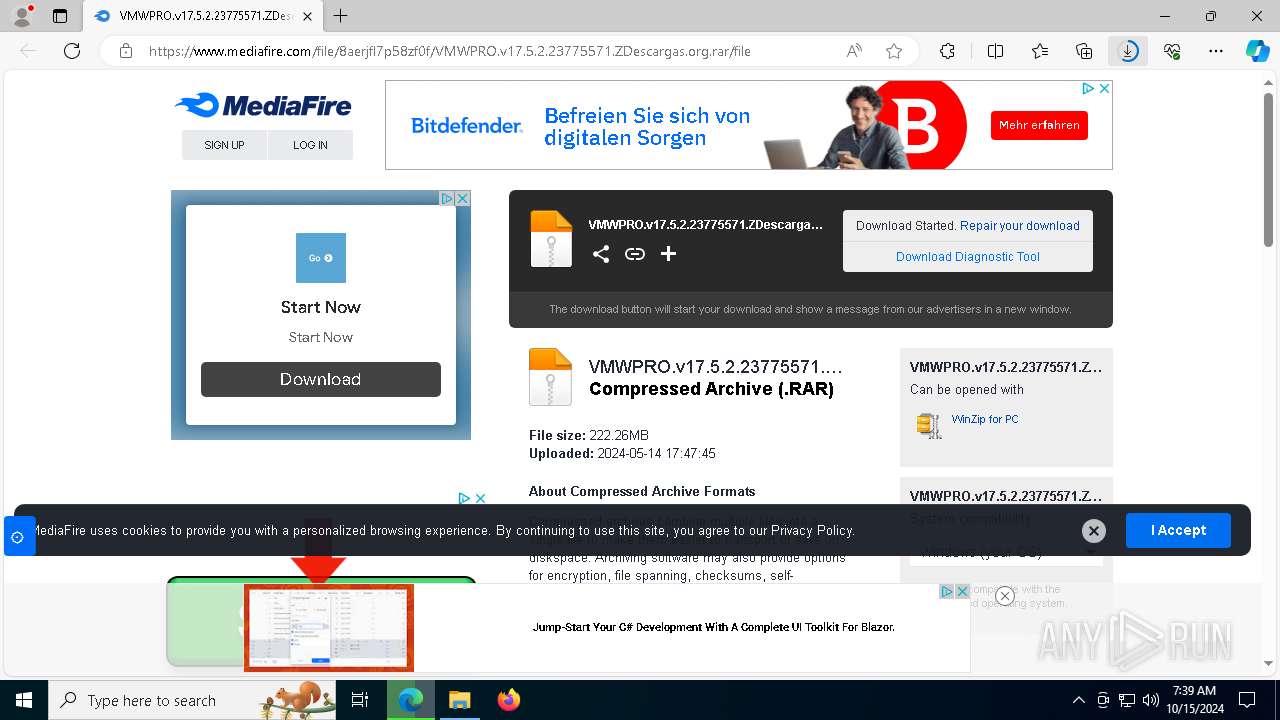Toggle the split screen view
Screen dimensions: 1280x720
click(995, 51)
